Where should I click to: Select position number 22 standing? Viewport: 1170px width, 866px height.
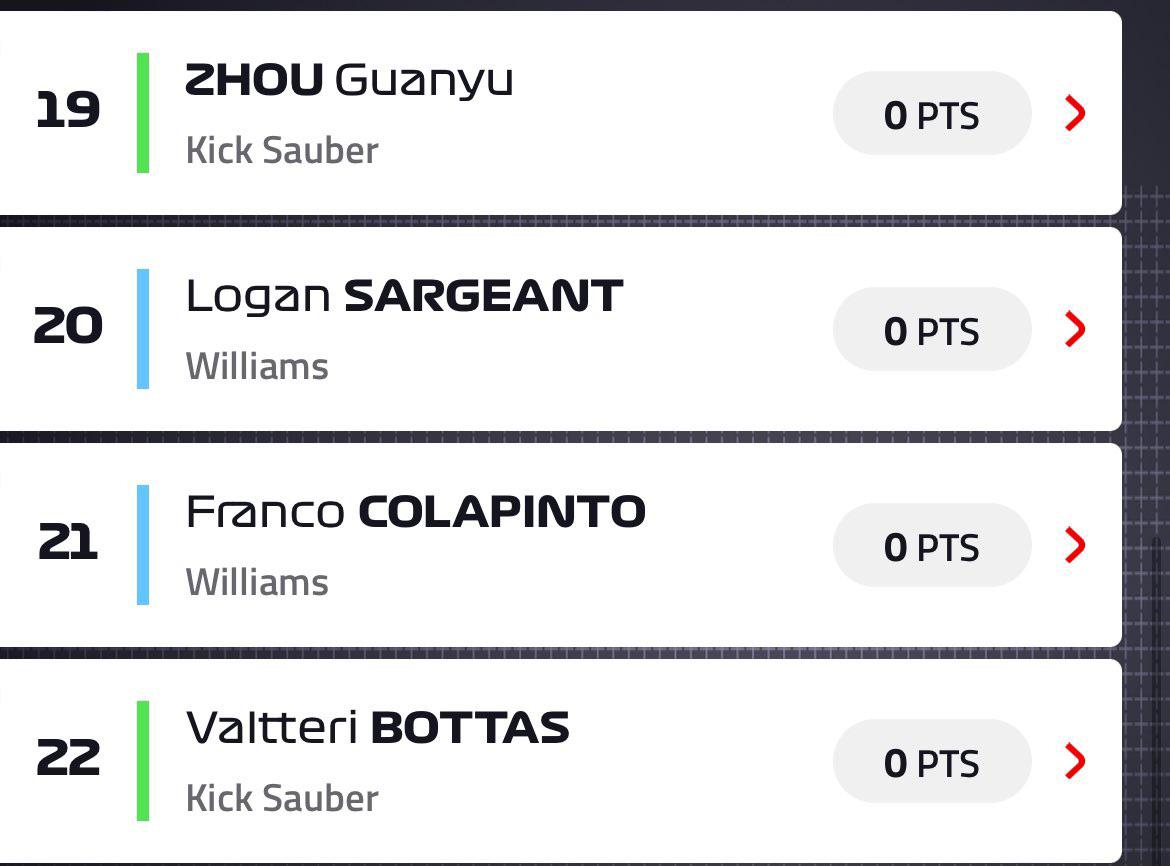pyautogui.click(x=68, y=758)
